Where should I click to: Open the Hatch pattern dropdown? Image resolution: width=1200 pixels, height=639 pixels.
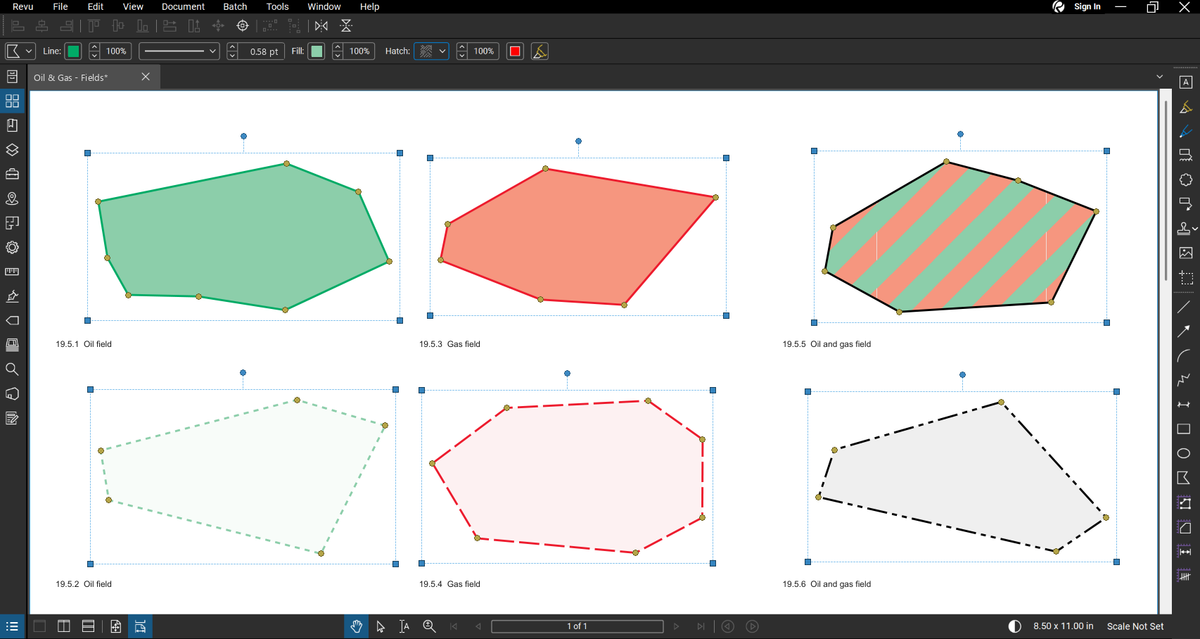(x=431, y=51)
